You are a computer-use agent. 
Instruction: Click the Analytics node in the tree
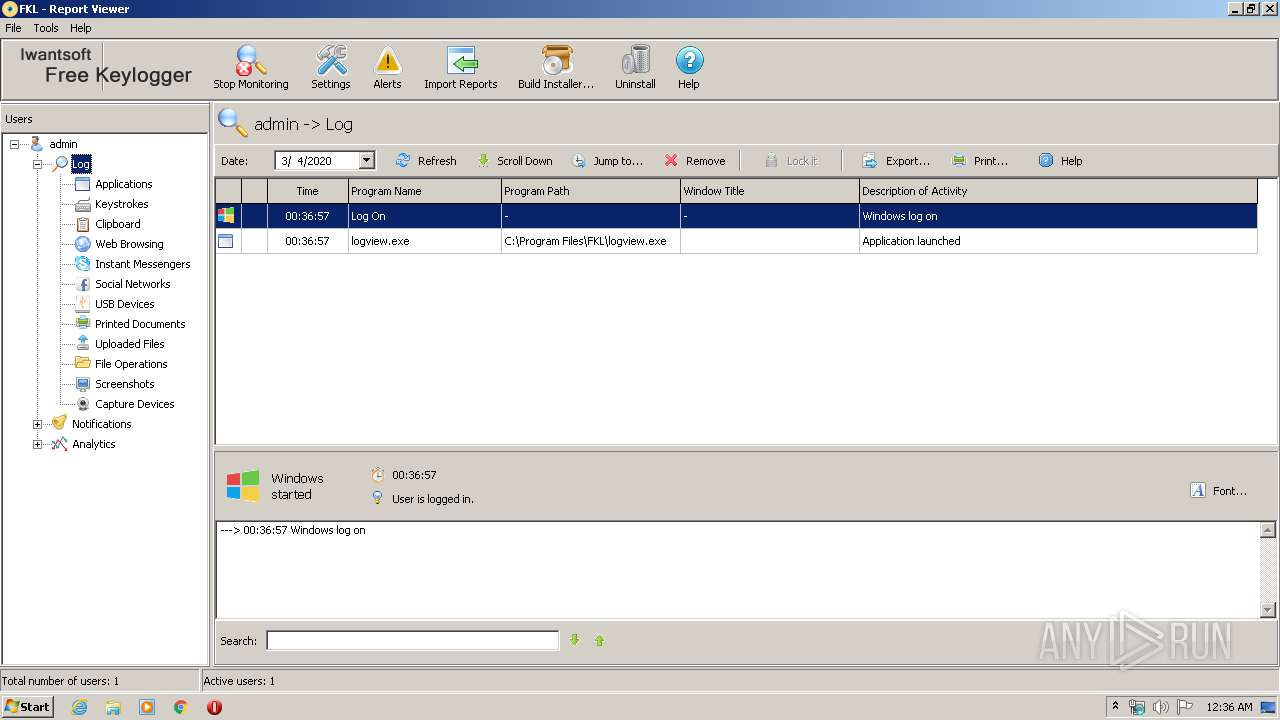tap(93, 444)
